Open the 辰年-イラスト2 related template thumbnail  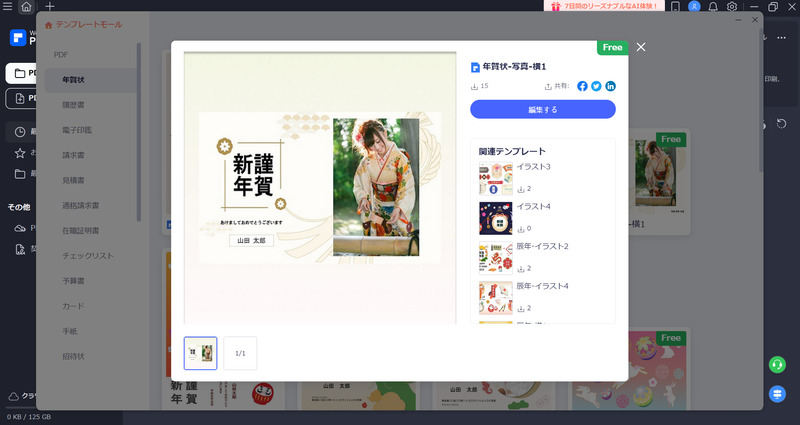click(495, 258)
